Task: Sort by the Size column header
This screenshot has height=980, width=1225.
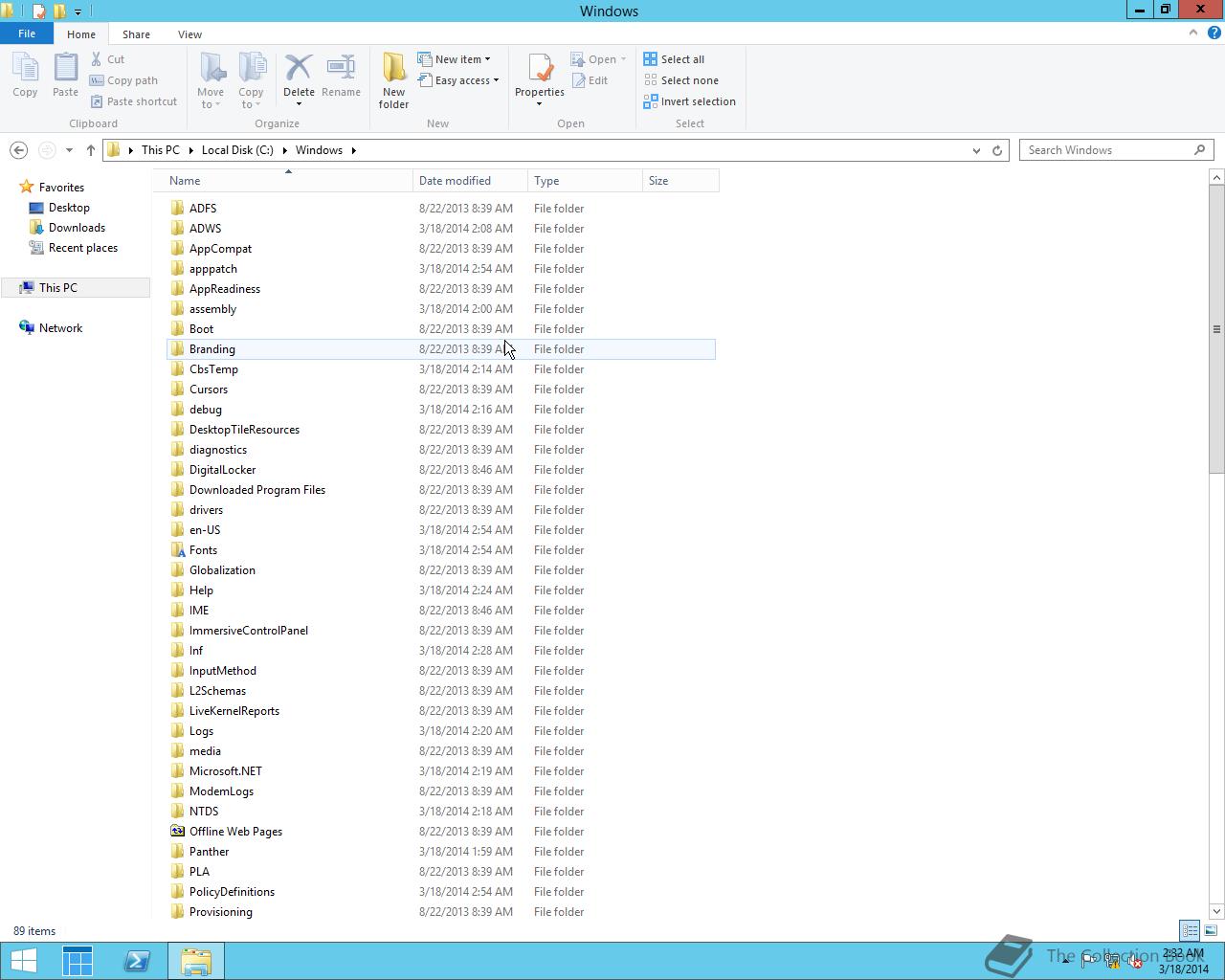Action: [x=680, y=181]
